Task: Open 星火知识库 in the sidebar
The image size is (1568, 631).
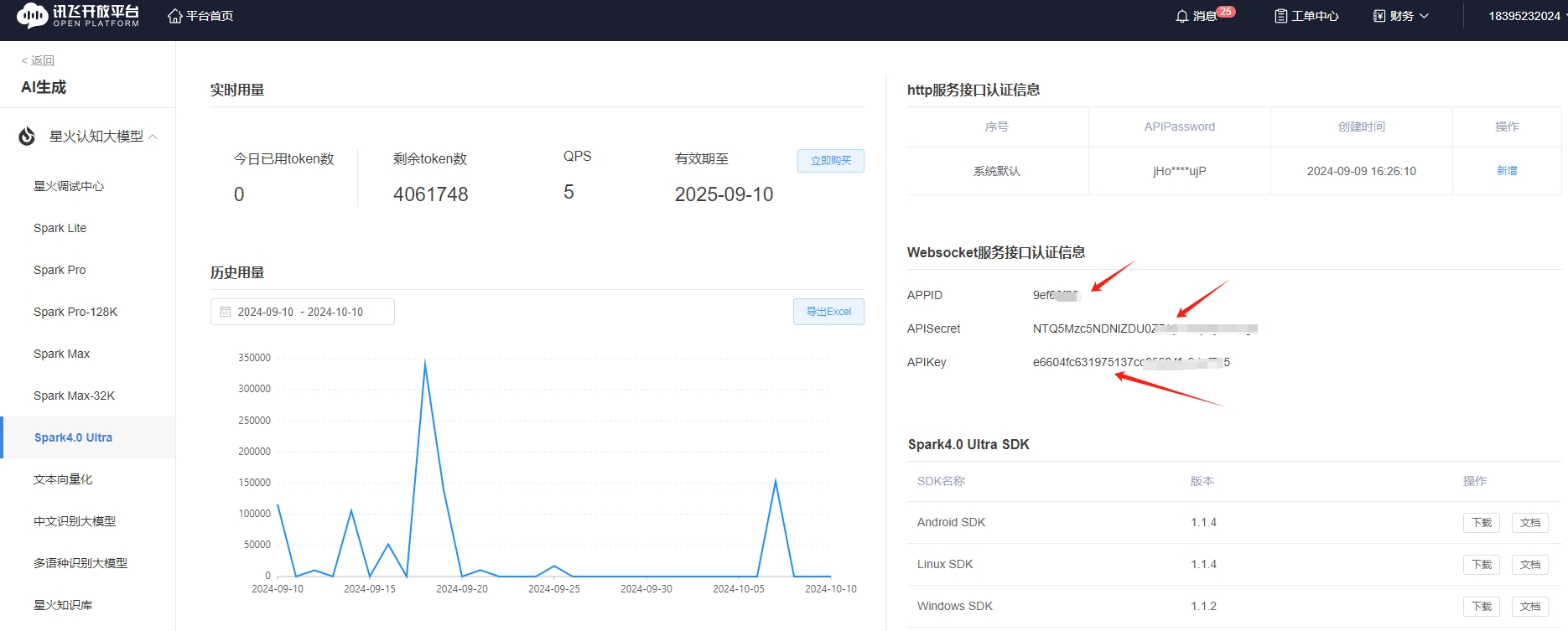Action: [63, 605]
